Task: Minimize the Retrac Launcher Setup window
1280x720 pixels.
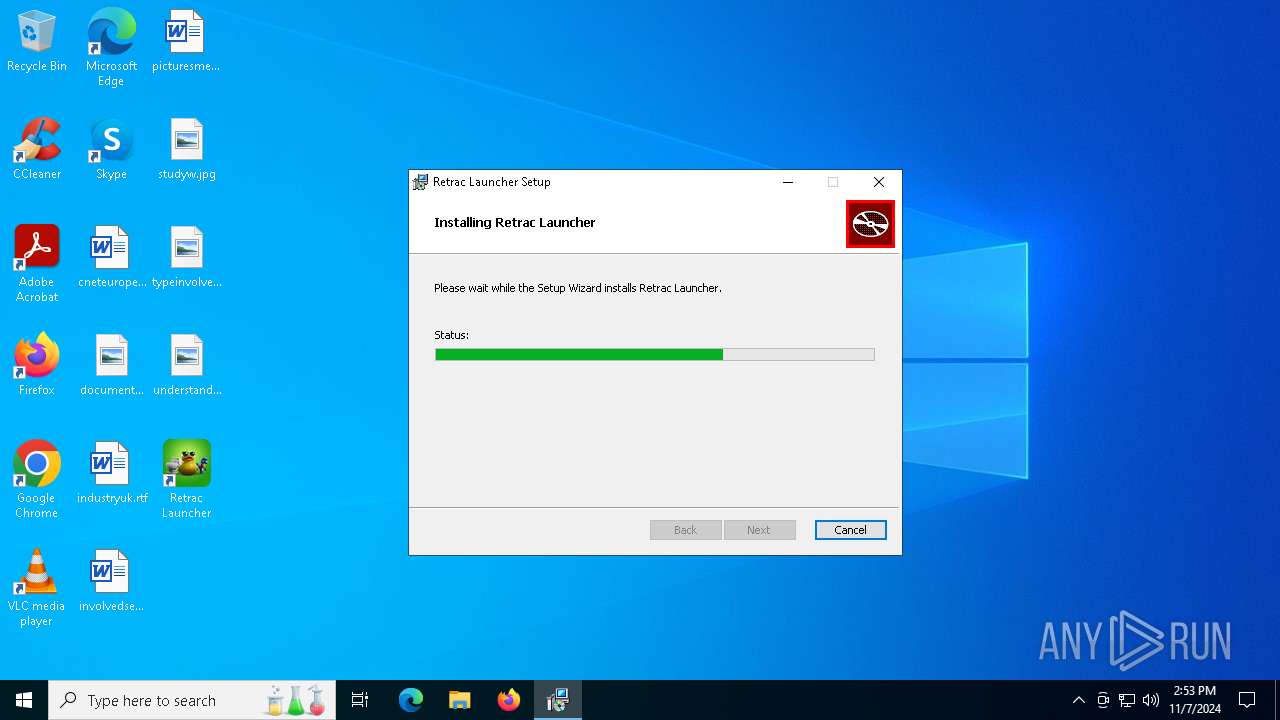Action: tap(788, 182)
